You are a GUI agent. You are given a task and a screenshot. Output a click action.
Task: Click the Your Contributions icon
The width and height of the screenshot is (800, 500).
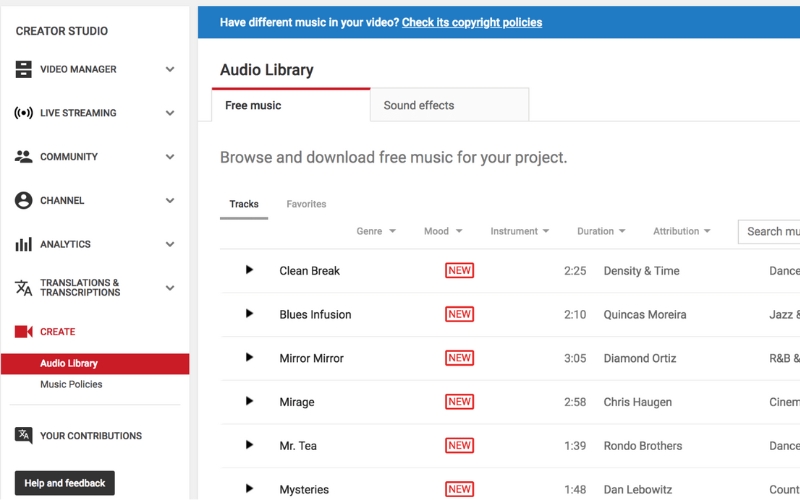click(23, 435)
